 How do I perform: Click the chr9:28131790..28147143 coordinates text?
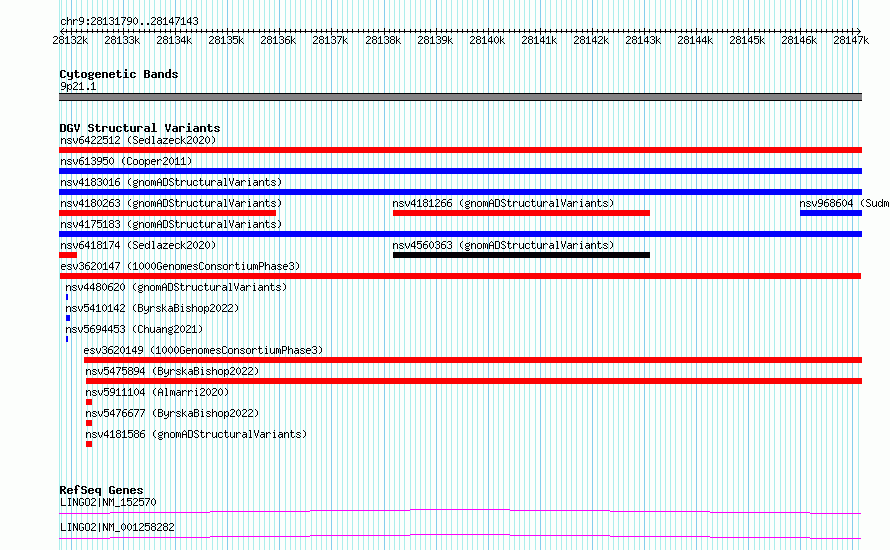[x=129, y=21]
